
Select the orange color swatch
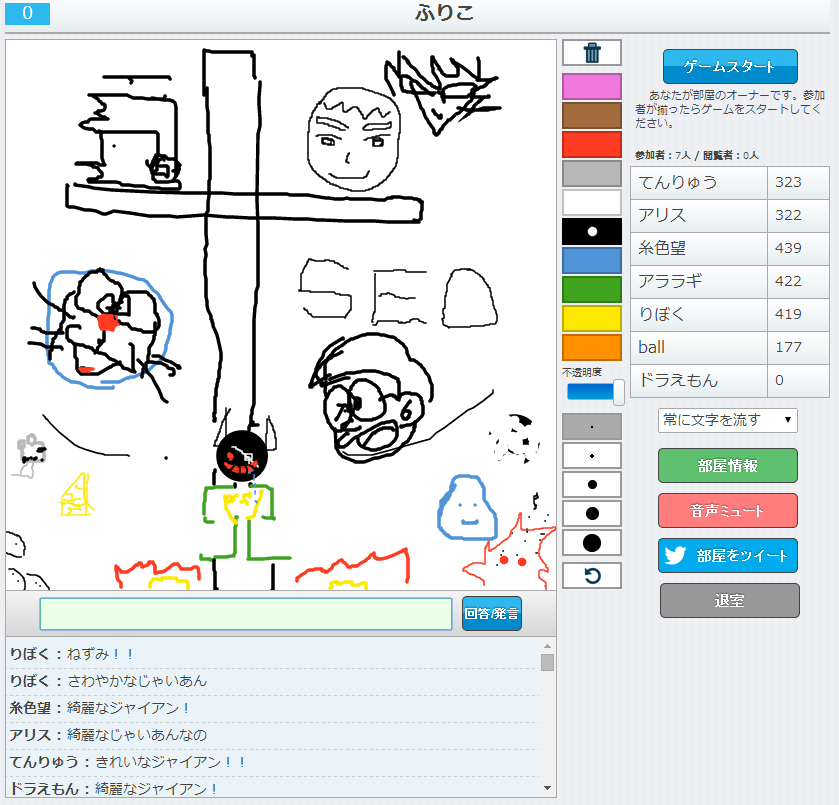(x=592, y=347)
